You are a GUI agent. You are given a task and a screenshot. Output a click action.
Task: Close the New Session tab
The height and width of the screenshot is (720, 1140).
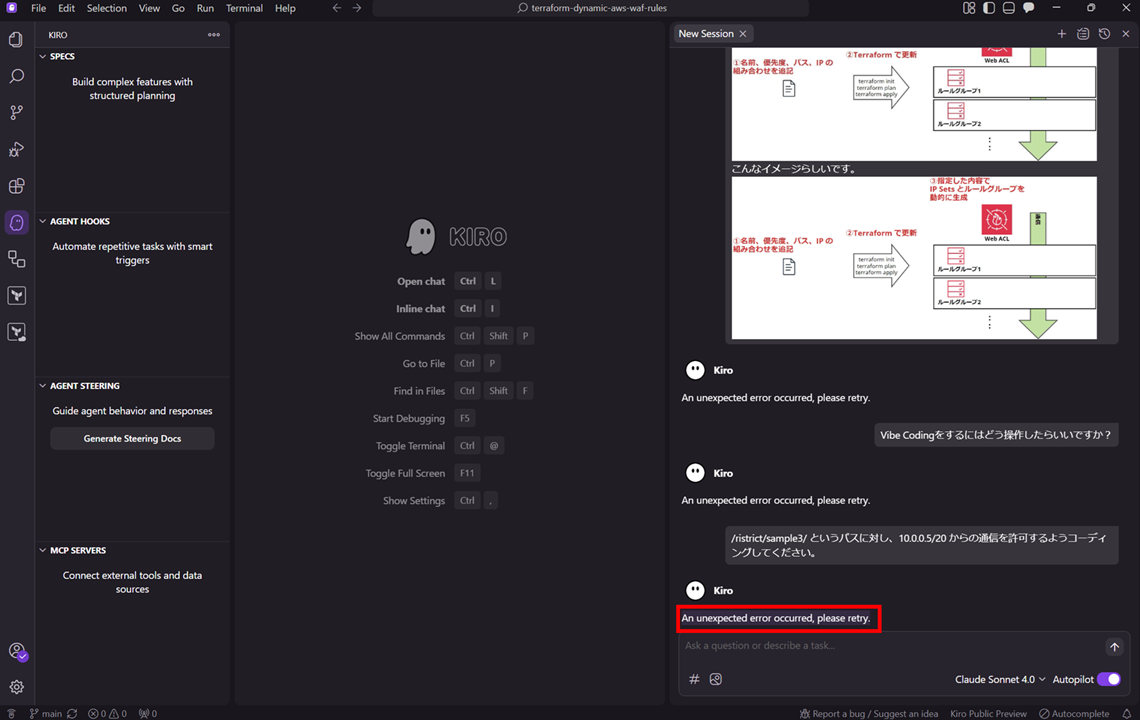click(x=743, y=34)
